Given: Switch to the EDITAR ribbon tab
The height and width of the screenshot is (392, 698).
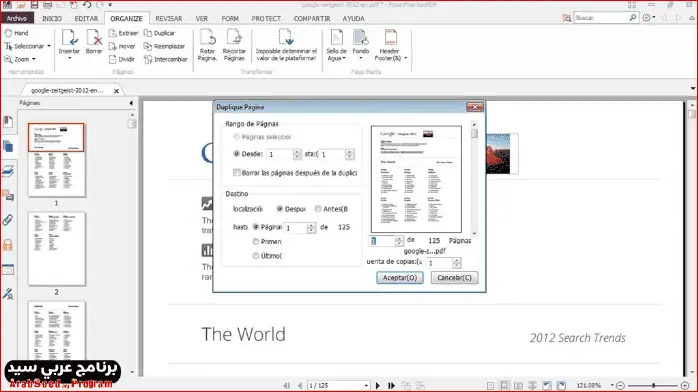Looking at the screenshot, I should click(86, 19).
